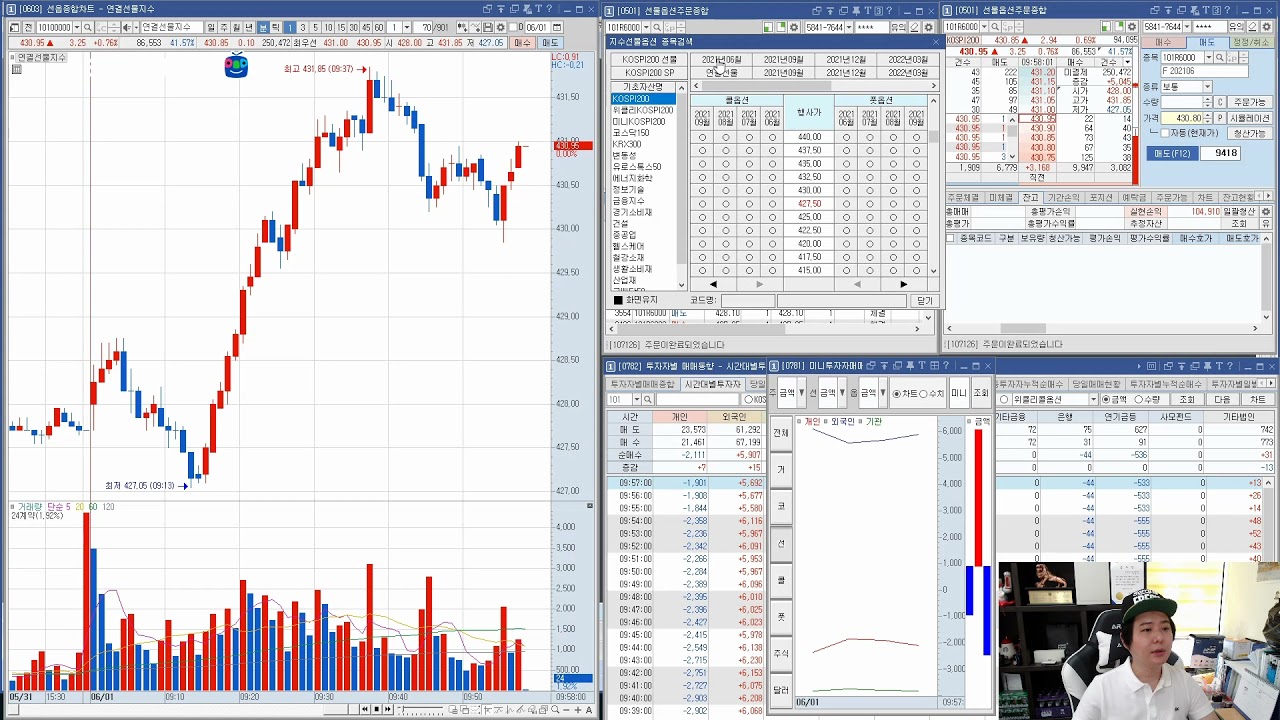Click the 청산가능 button
Image resolution: width=1280 pixels, height=720 pixels.
point(1250,133)
